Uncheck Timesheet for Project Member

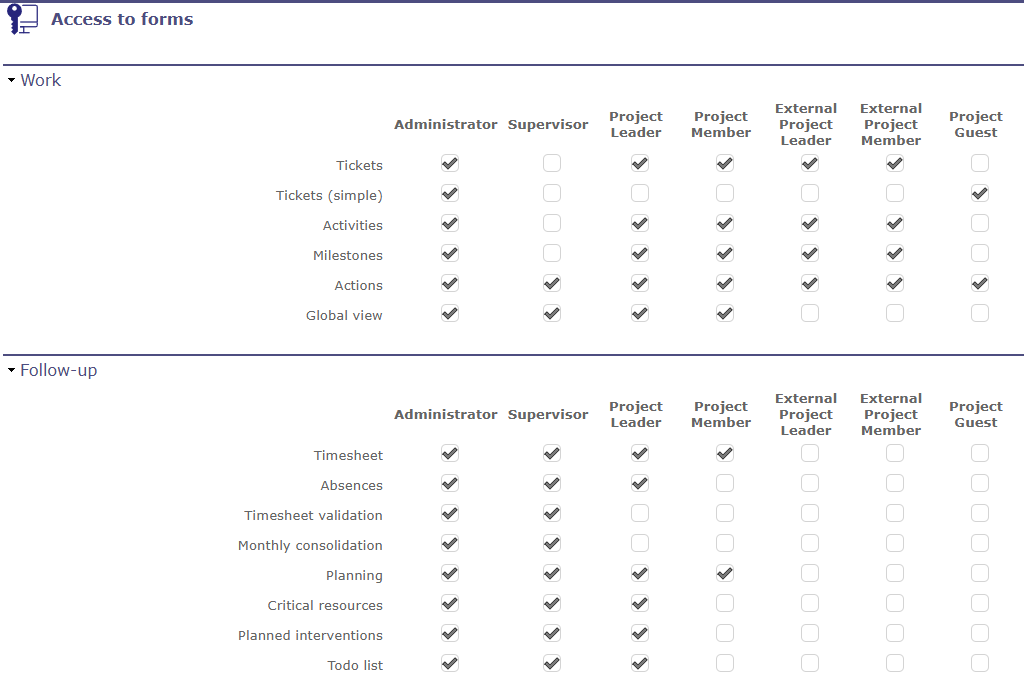coord(725,453)
